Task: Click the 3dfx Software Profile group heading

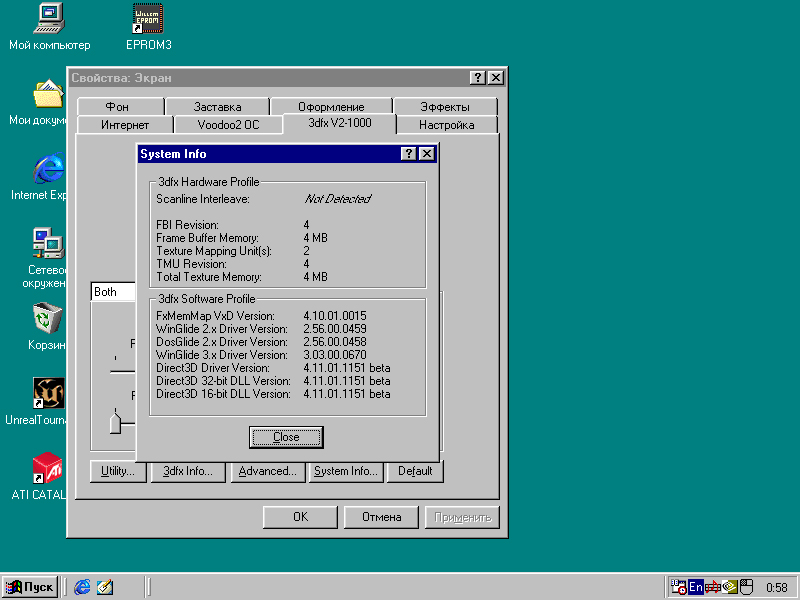Action: tap(207, 299)
